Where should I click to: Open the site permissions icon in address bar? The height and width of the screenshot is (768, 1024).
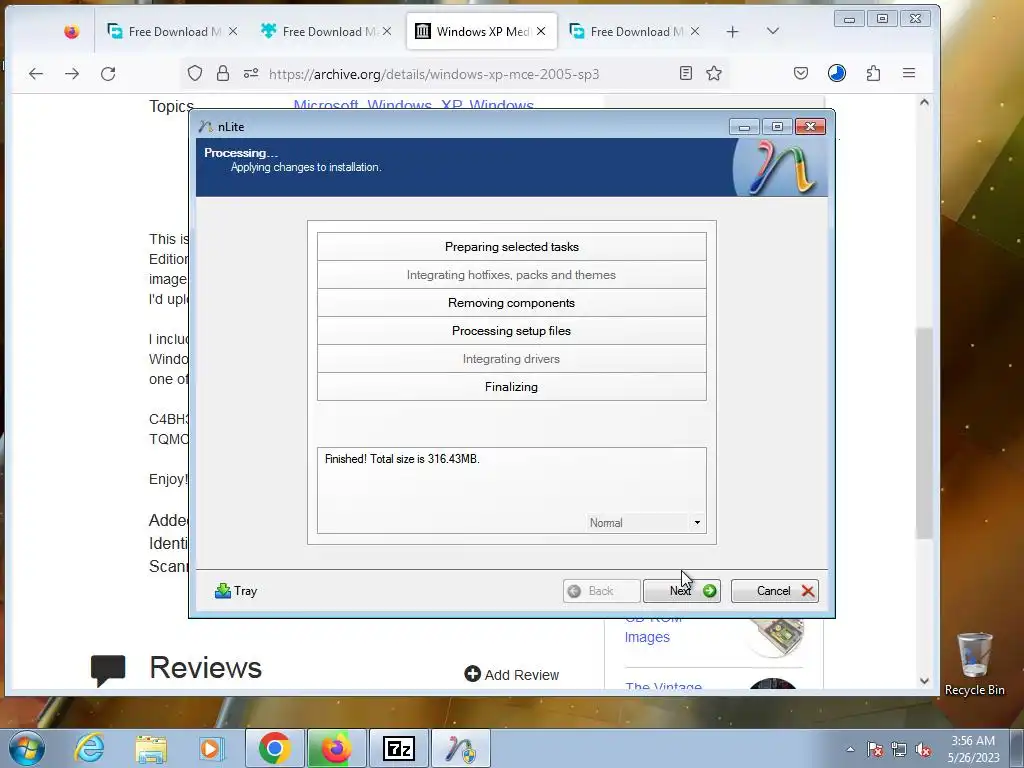(251, 73)
